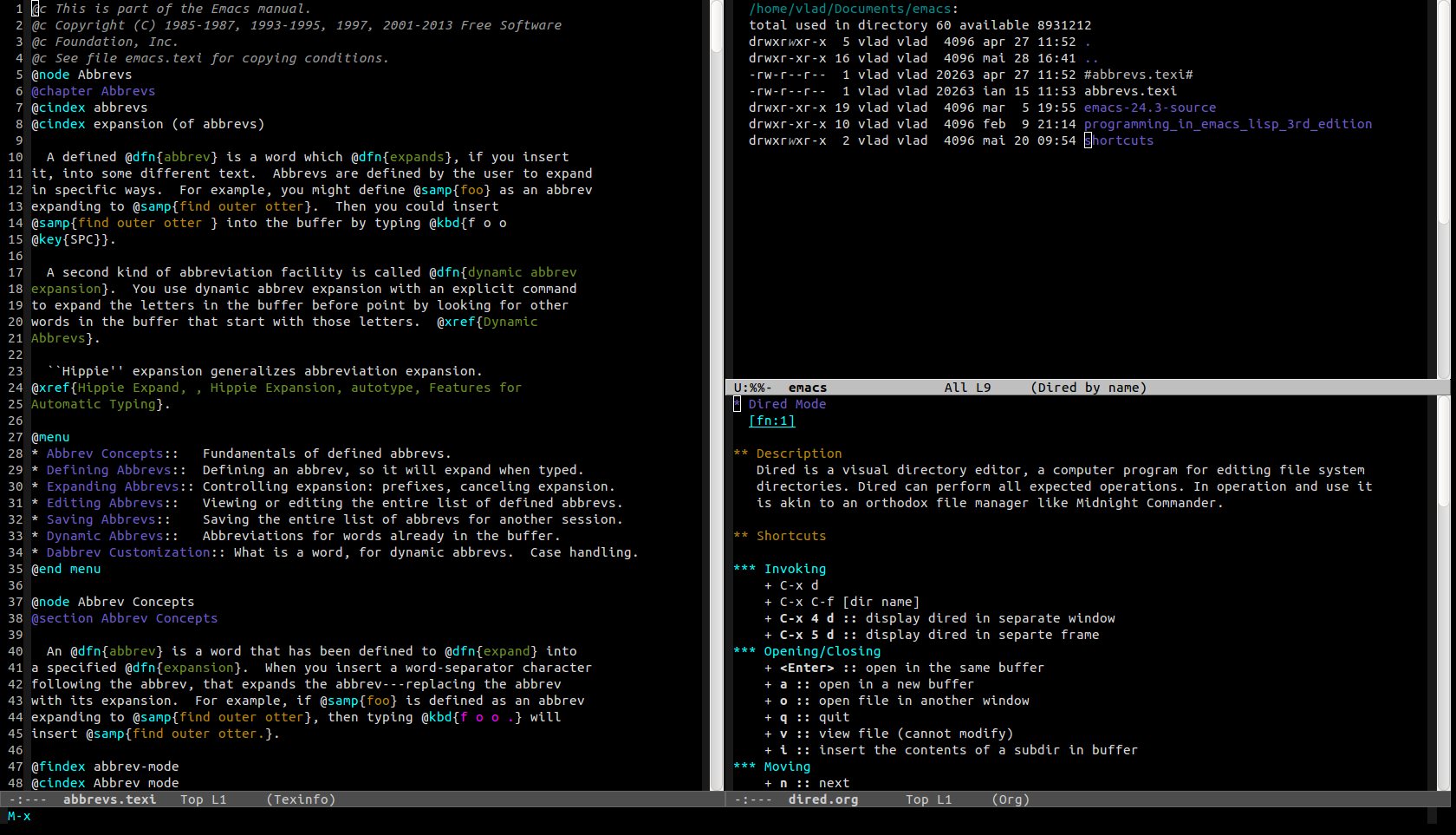Click the Dired window scrollbar

pos(1443,189)
